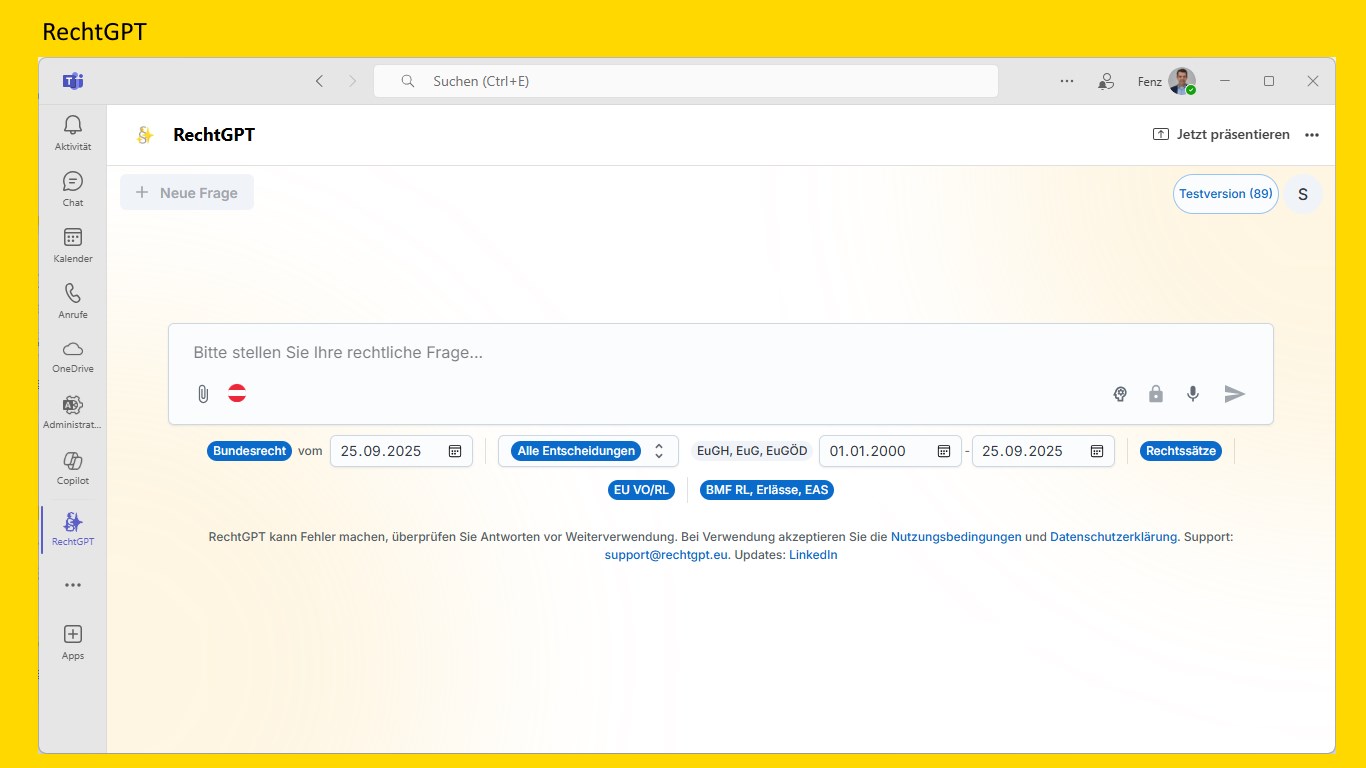
Task: Toggle the Rechtssätze filter chip
Action: [1181, 451]
